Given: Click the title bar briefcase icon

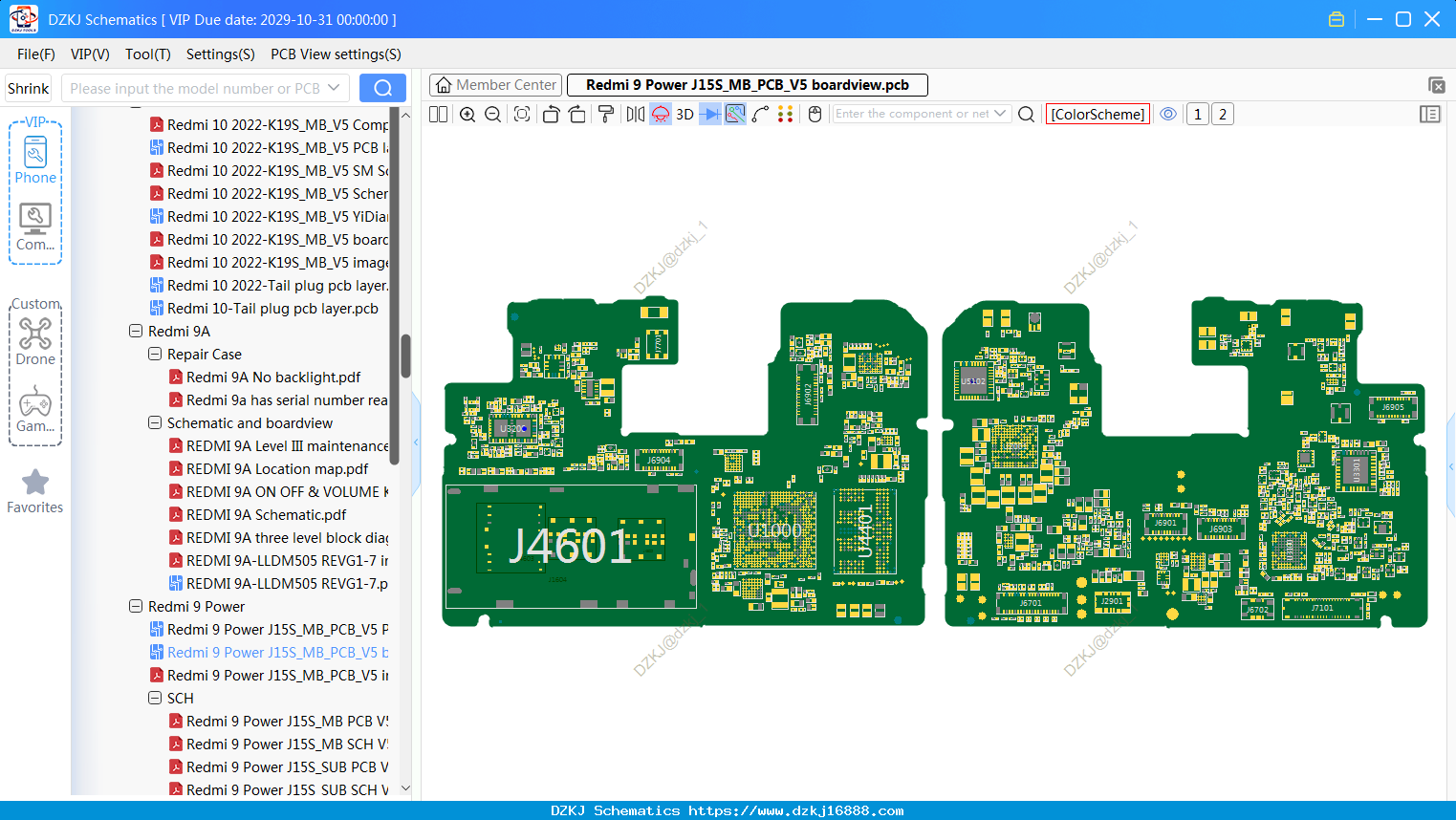Looking at the screenshot, I should [x=1336, y=19].
